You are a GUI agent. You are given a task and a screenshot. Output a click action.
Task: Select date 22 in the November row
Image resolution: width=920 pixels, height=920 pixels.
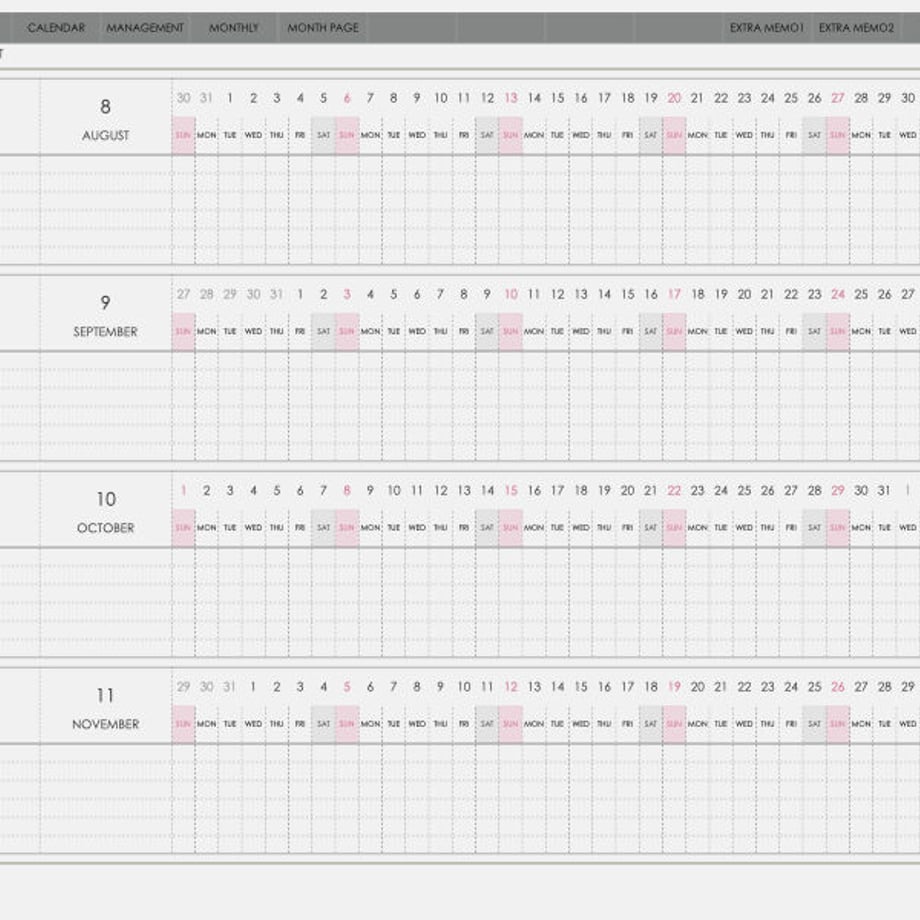(745, 687)
